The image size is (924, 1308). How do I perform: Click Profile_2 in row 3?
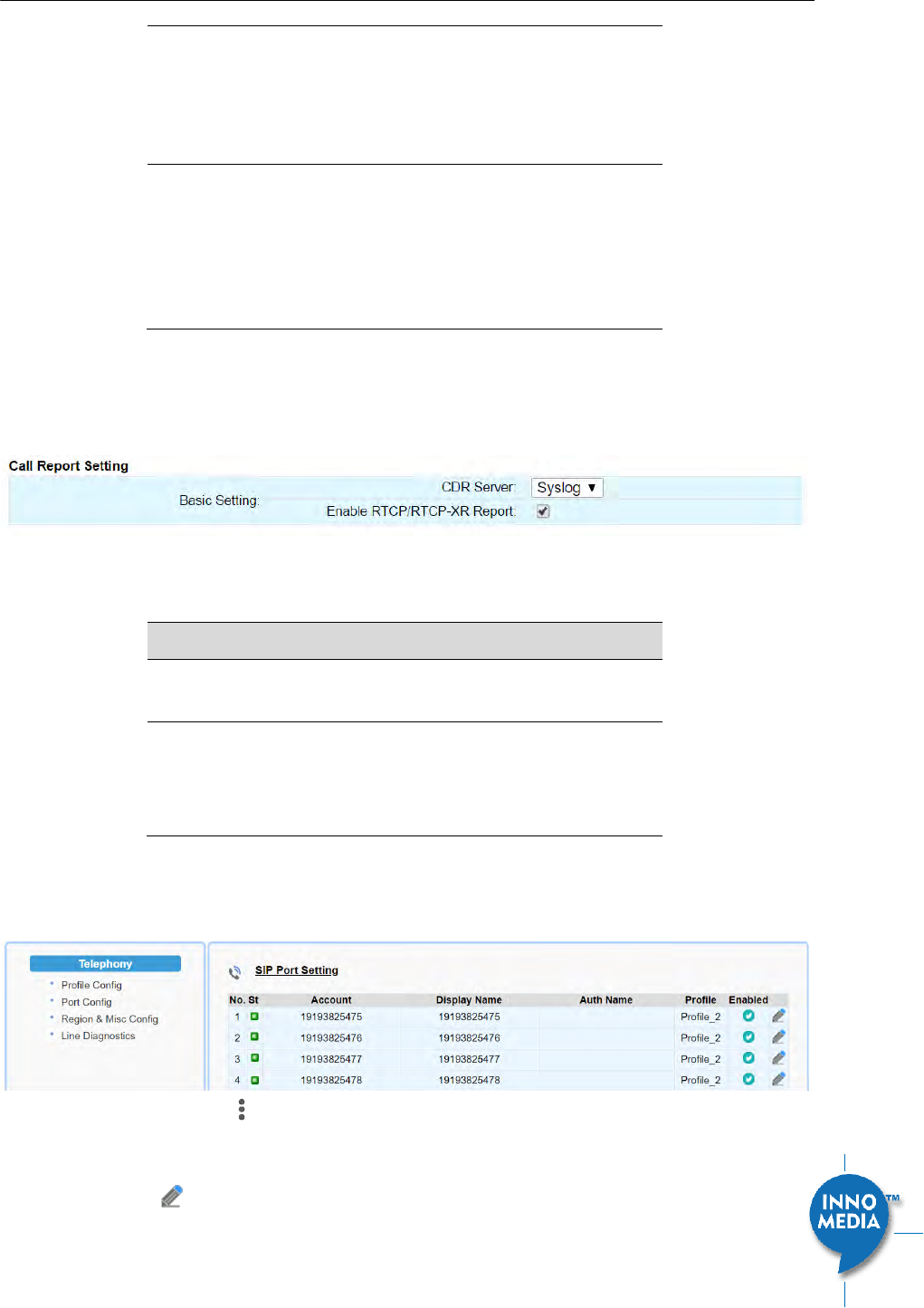click(x=700, y=1059)
